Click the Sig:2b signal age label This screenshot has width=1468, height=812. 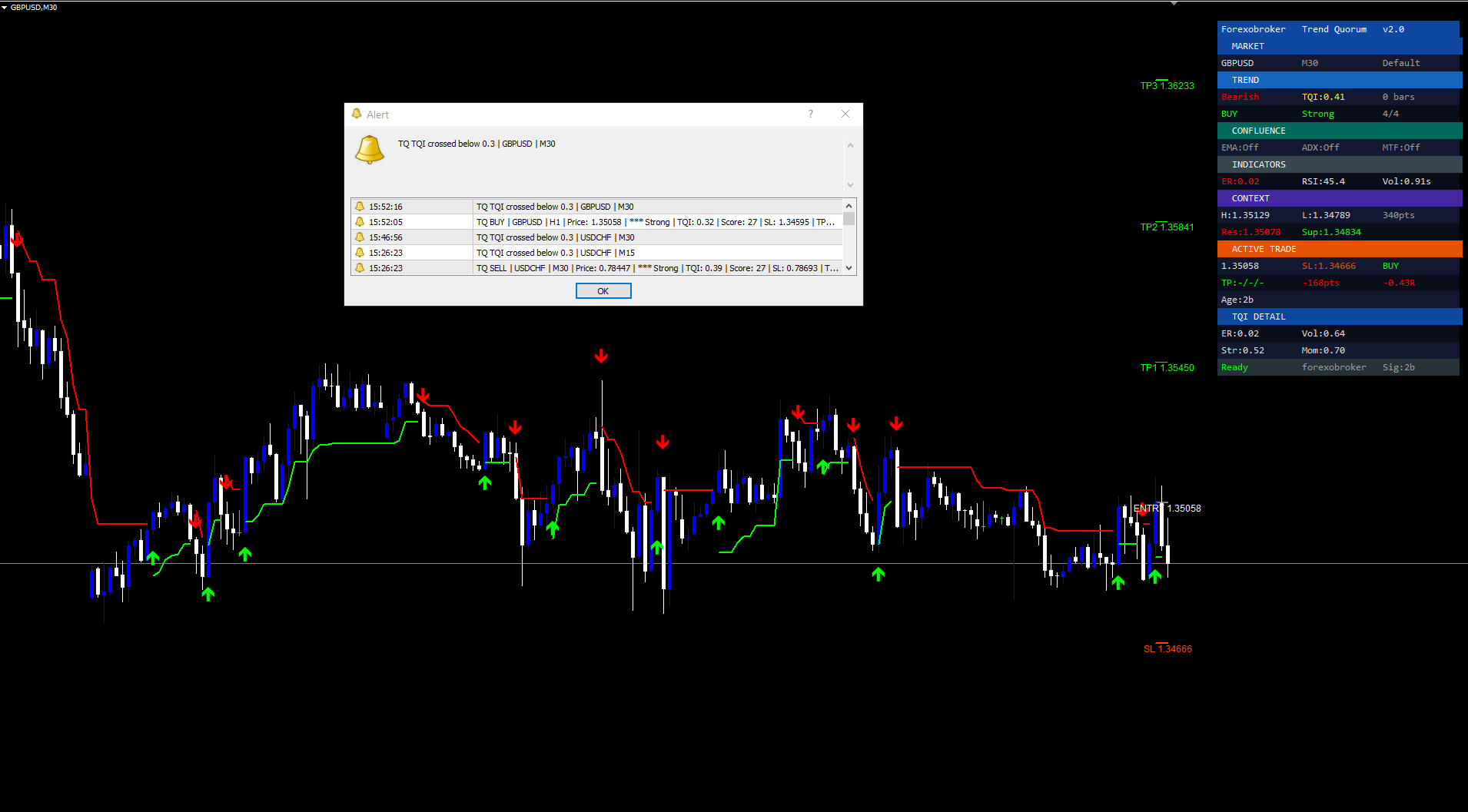click(x=1399, y=367)
